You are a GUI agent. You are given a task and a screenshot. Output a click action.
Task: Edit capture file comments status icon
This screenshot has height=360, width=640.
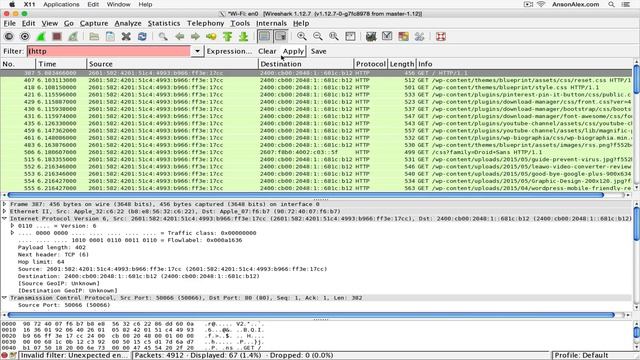coord(13,356)
